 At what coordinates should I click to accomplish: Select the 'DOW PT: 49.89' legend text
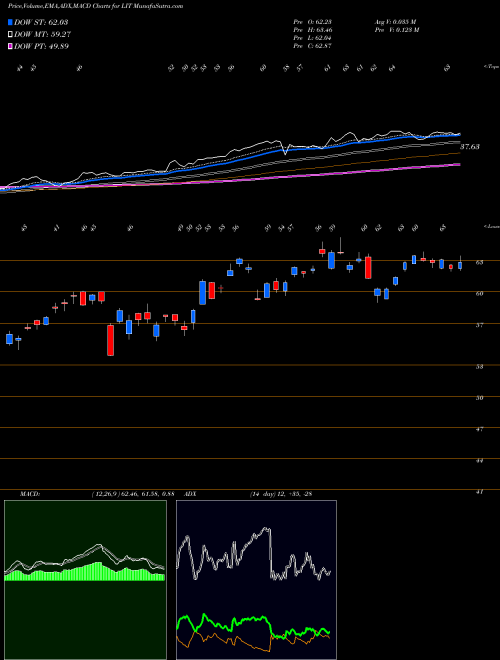pyautogui.click(x=41, y=46)
